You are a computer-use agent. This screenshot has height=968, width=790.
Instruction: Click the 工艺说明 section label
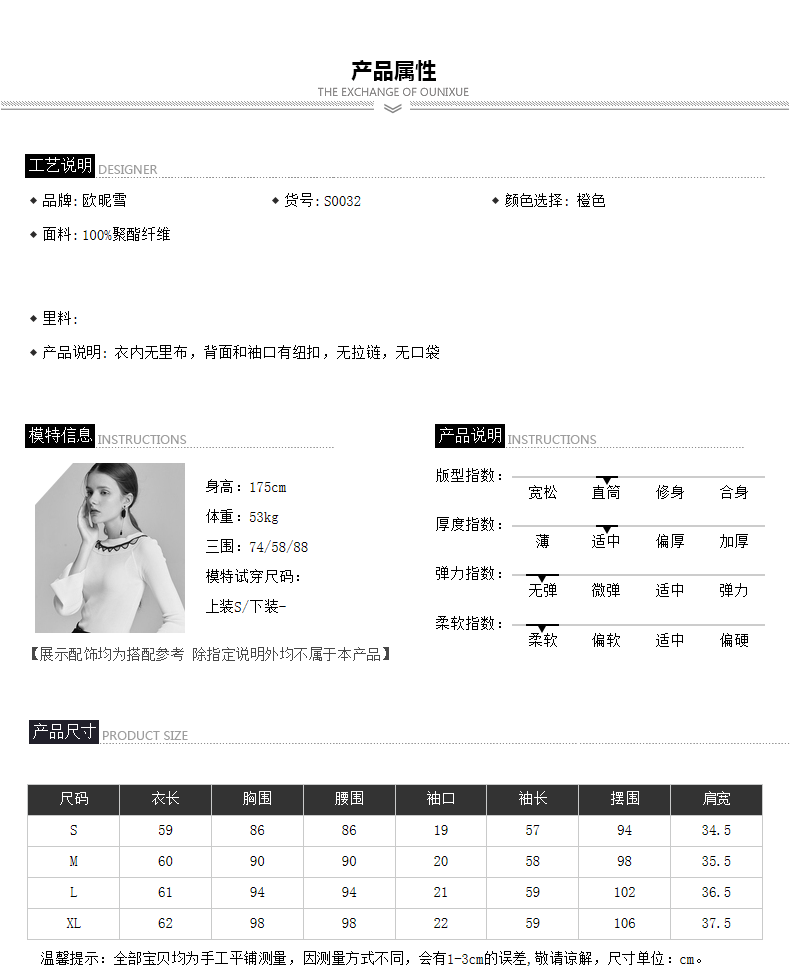[60, 166]
